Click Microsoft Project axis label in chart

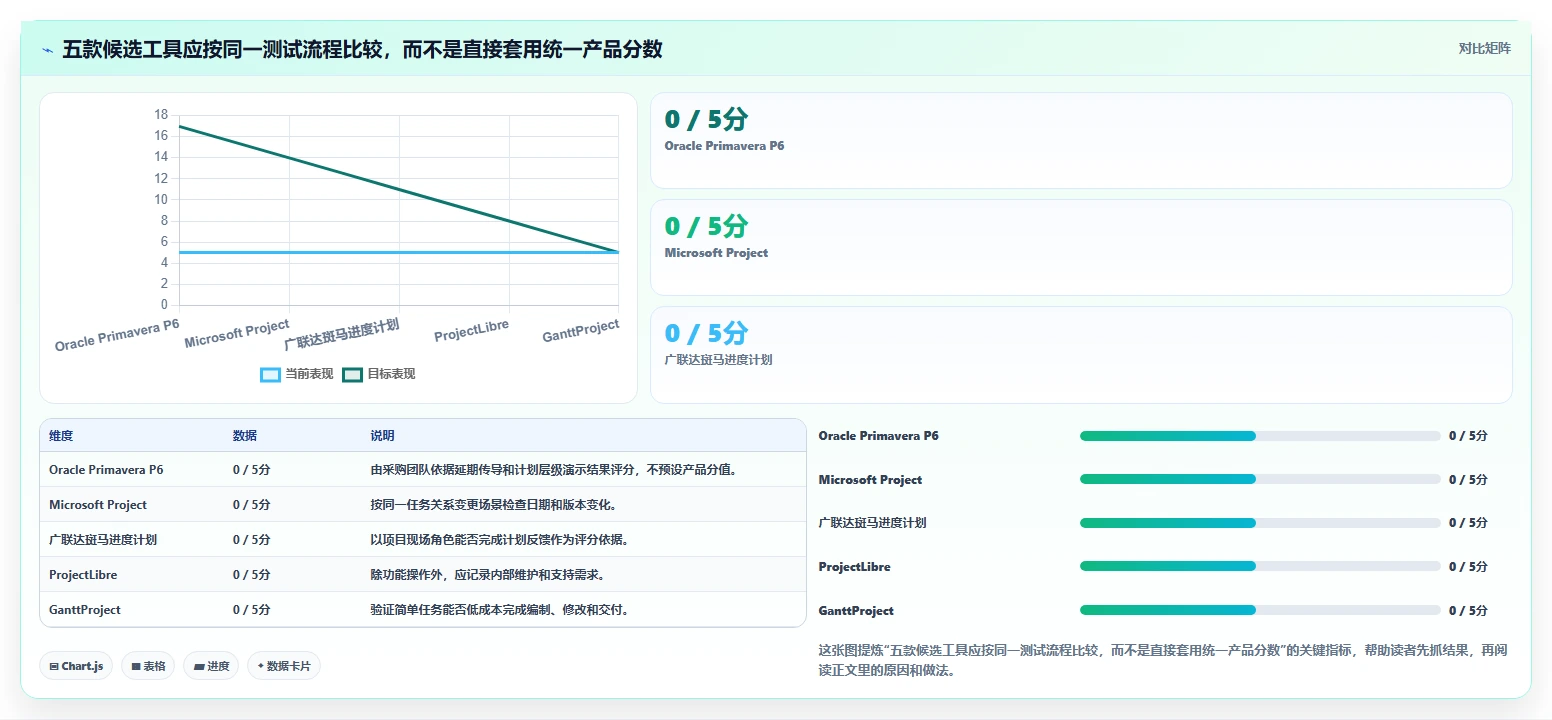[237, 333]
